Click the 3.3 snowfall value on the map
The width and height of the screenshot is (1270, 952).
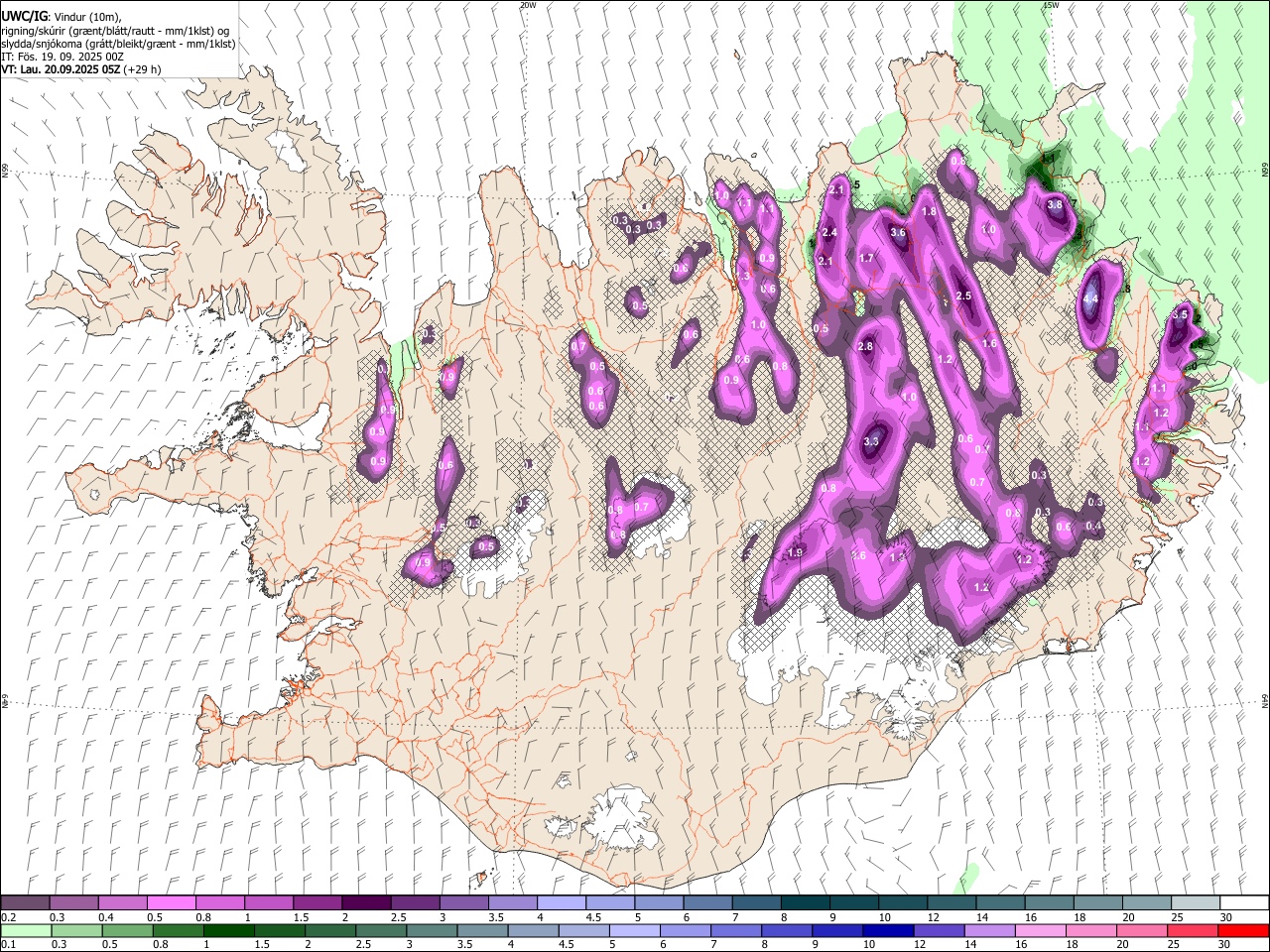(872, 441)
